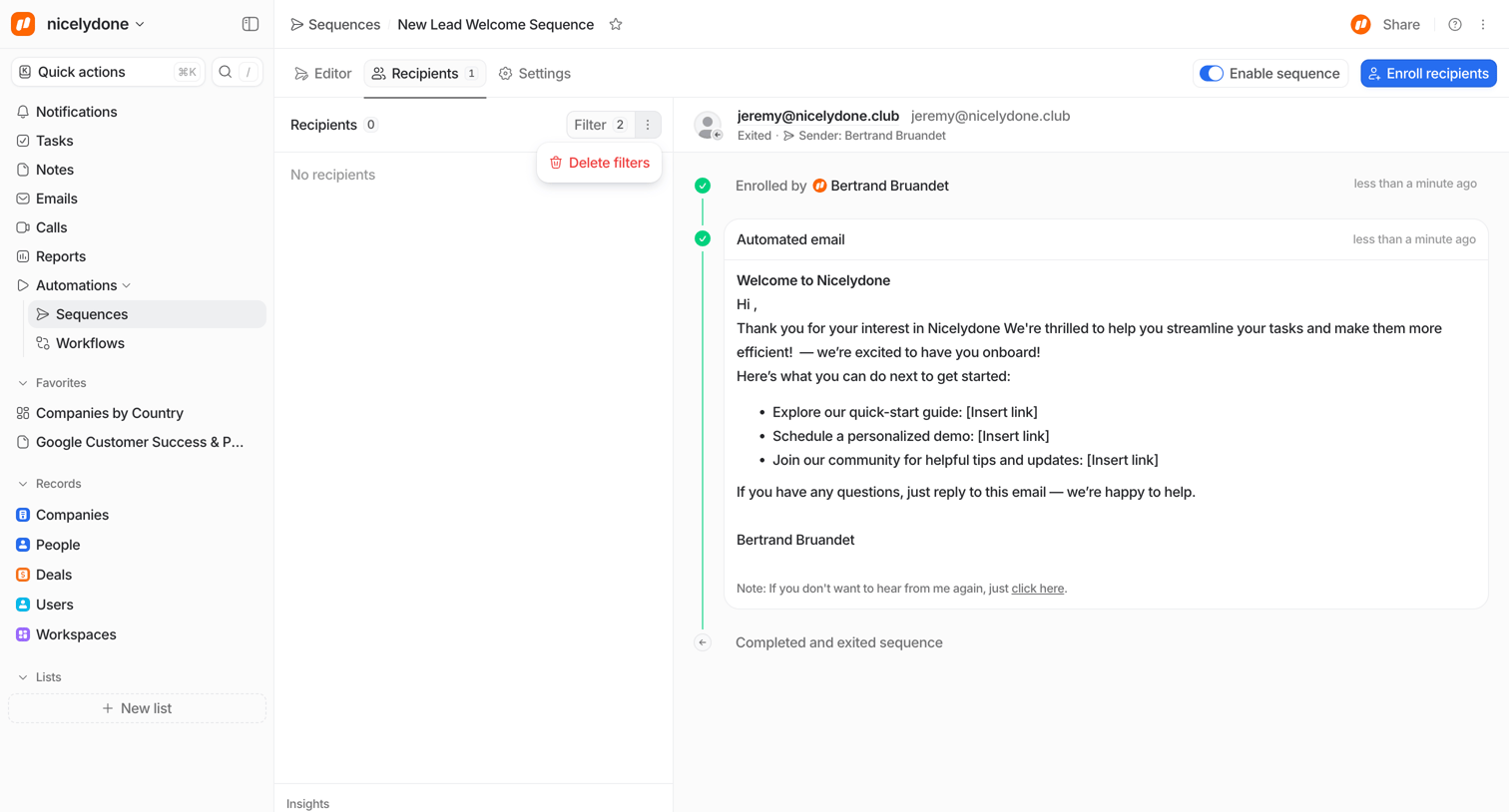Click Enroll recipients button
Image resolution: width=1509 pixels, height=812 pixels.
click(x=1428, y=73)
